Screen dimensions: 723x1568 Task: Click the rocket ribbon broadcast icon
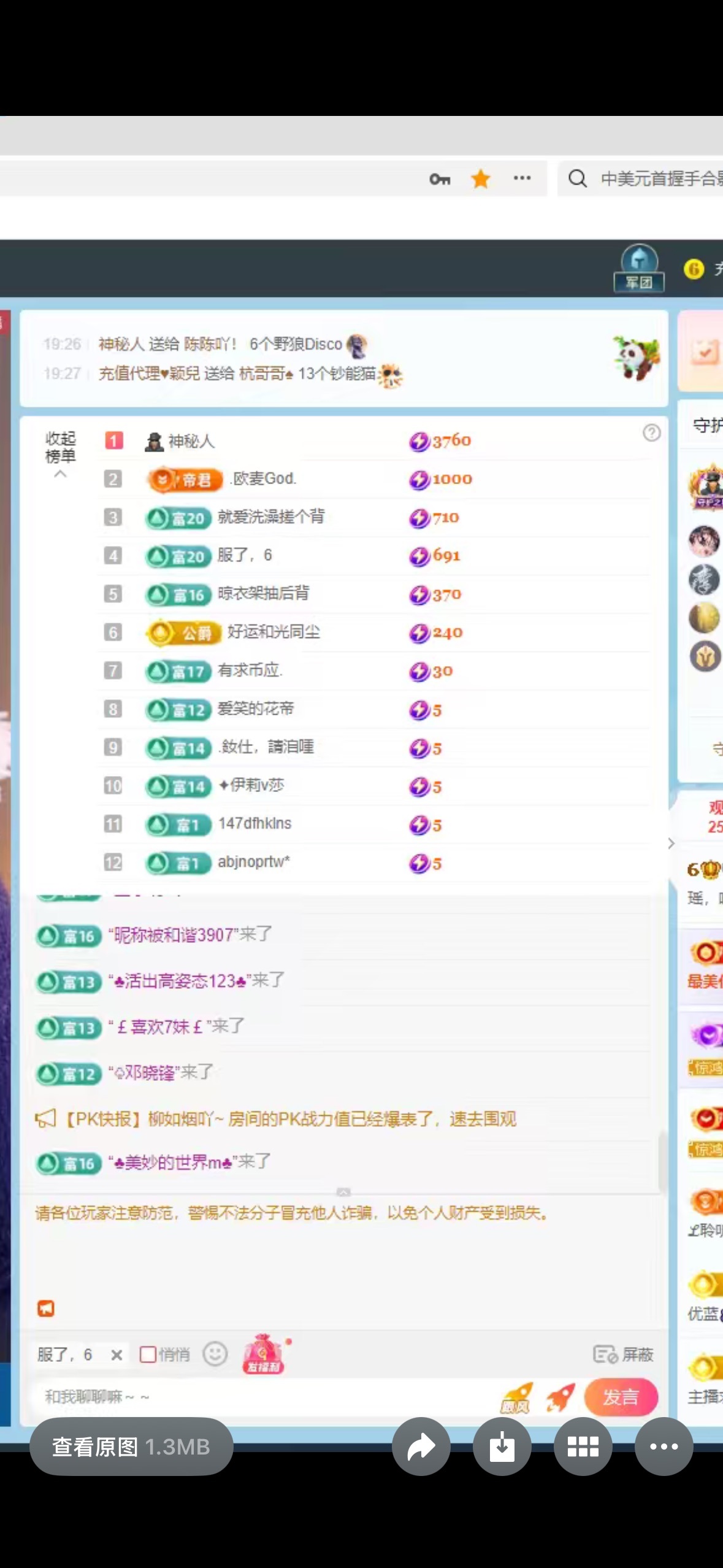[516, 1398]
